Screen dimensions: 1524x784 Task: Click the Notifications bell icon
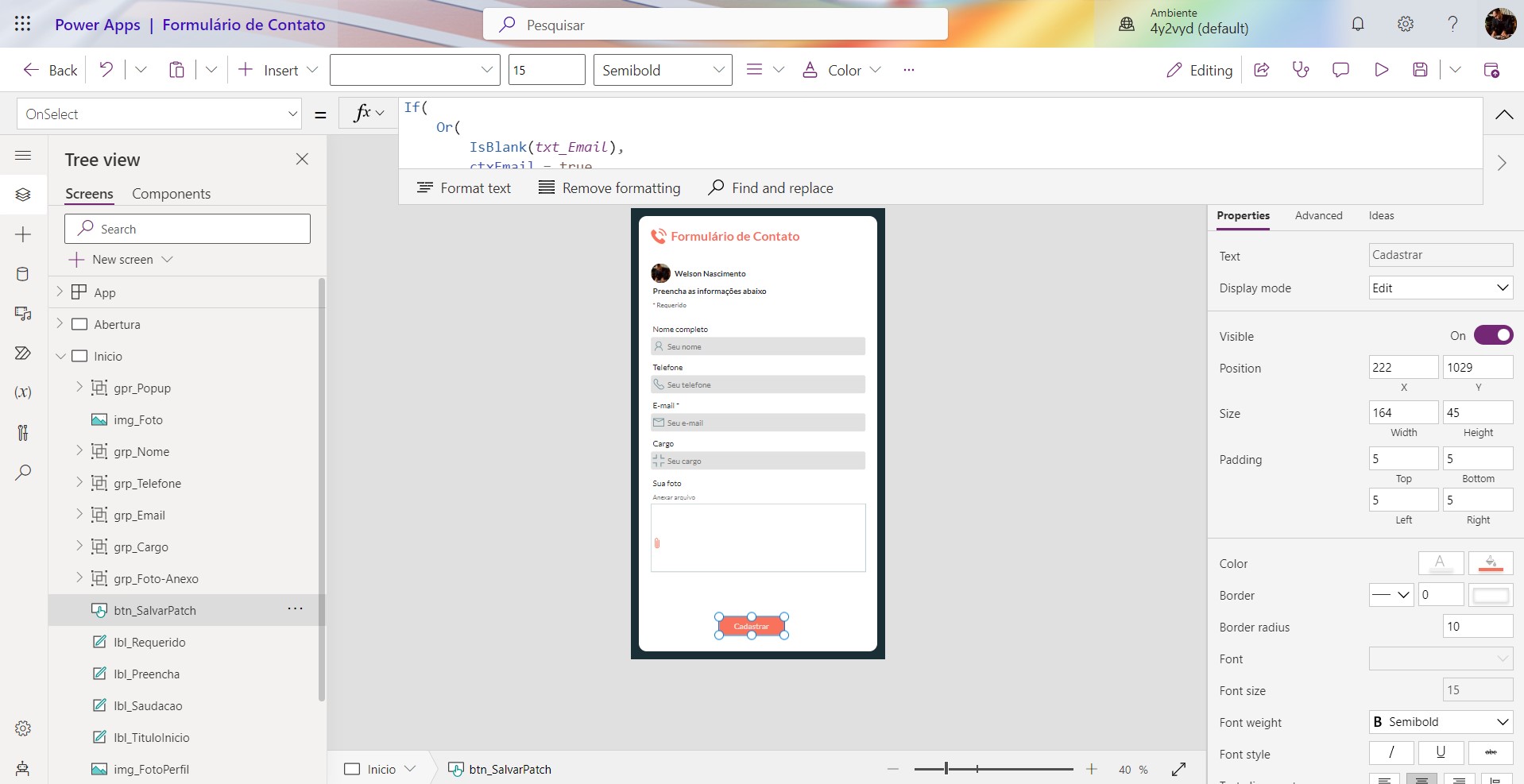[1357, 24]
